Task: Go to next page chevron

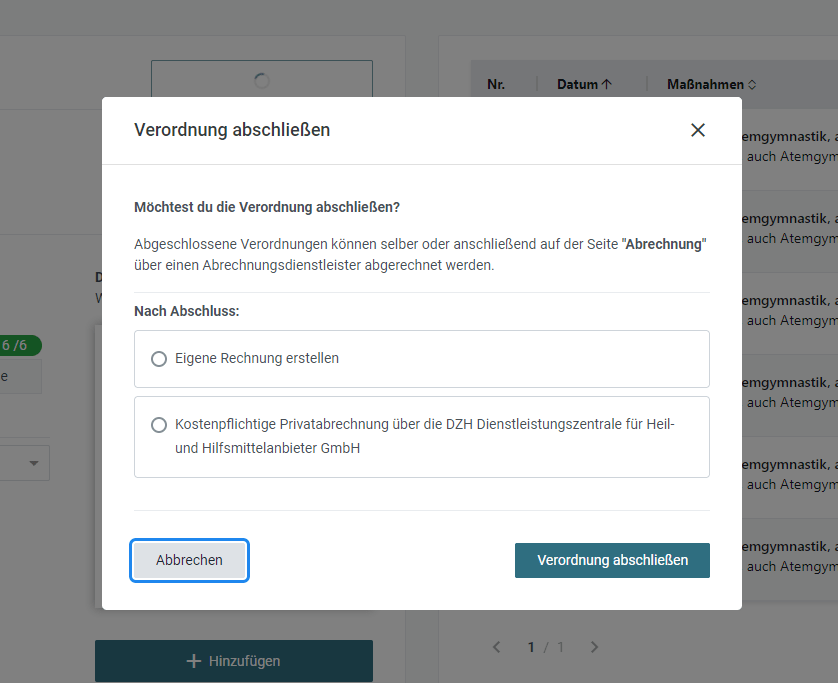Action: tap(594, 647)
